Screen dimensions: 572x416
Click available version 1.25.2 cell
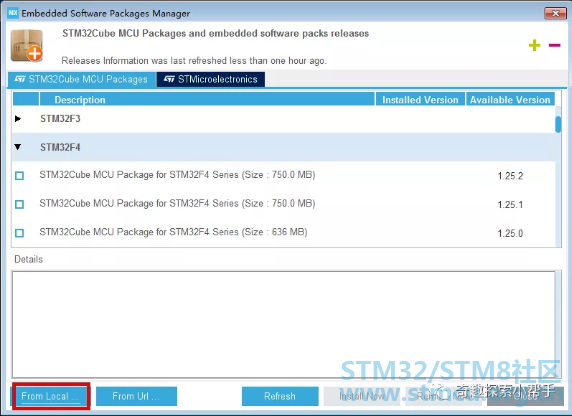pos(510,176)
